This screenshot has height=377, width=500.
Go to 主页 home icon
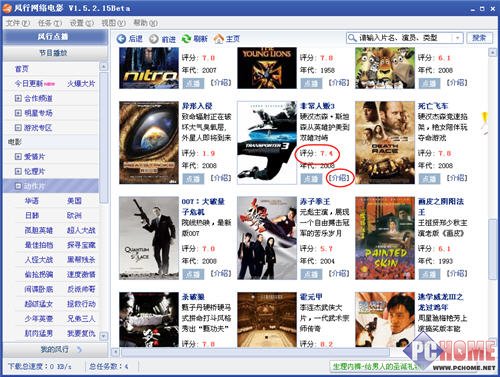(218, 39)
